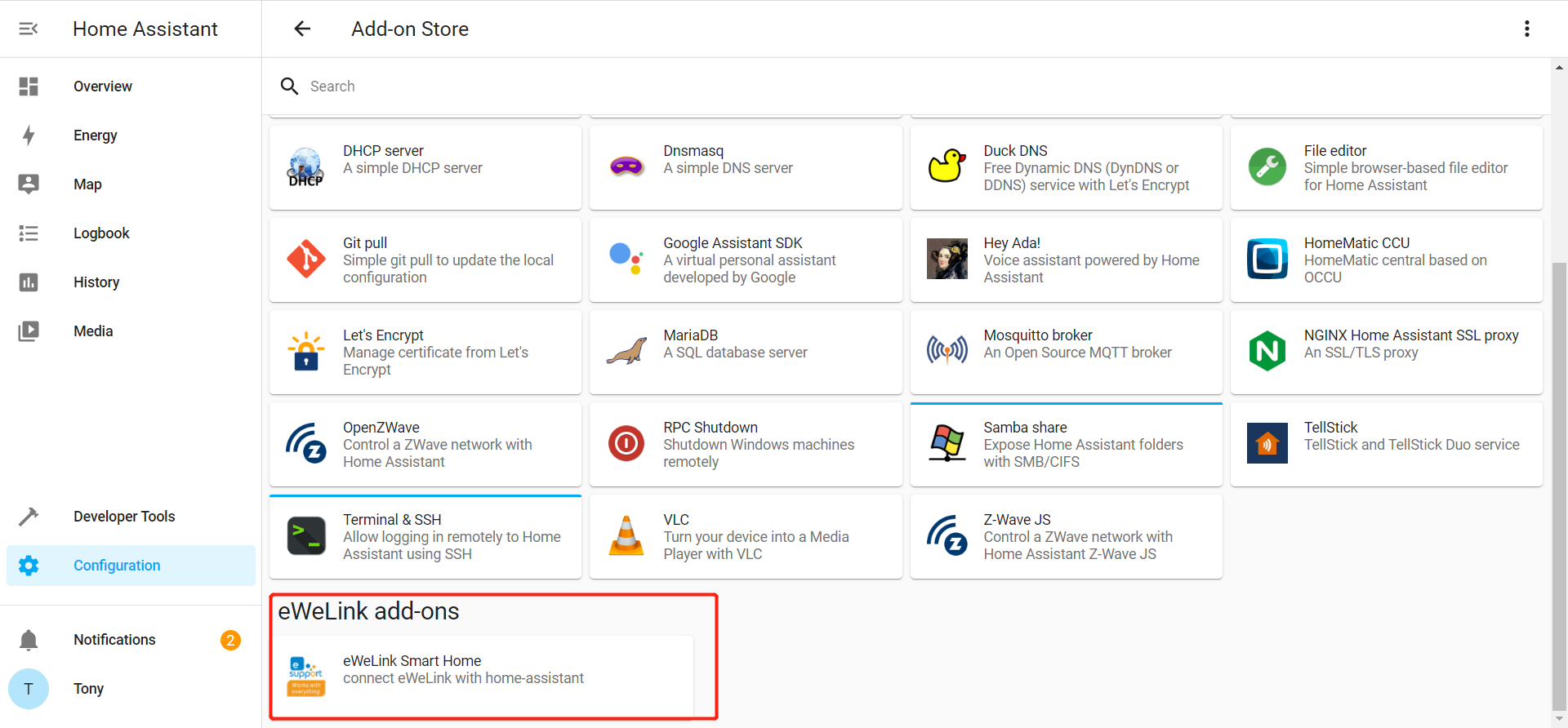
Task: Click 'Turn your device into a Media Player' text
Action: 755,545
